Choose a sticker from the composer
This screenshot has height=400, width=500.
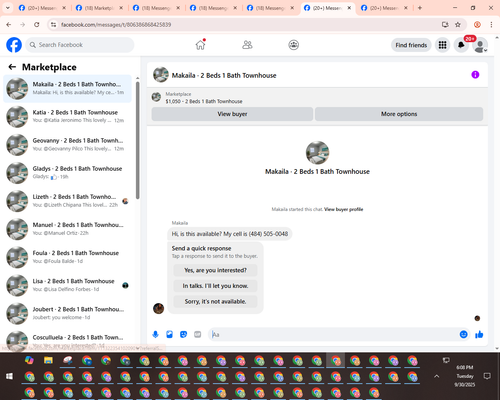point(183,334)
